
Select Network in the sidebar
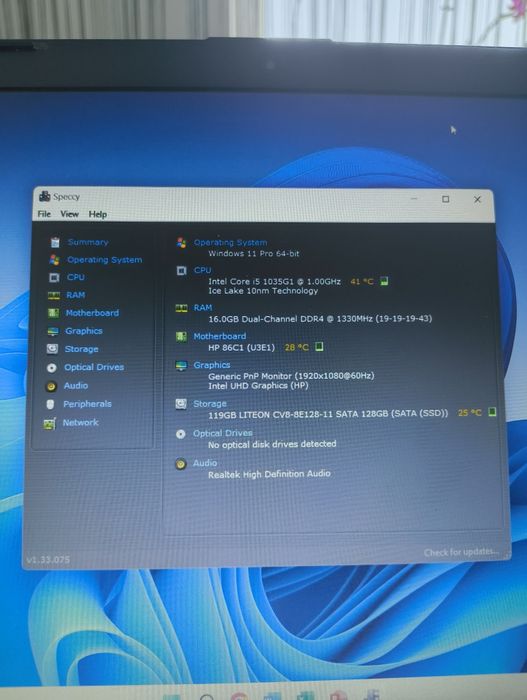point(80,422)
